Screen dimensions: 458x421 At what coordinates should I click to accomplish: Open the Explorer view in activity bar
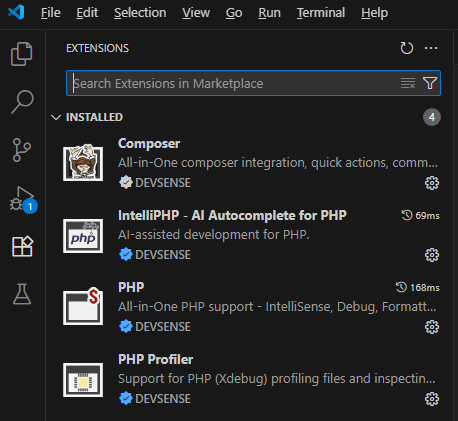(x=22, y=54)
